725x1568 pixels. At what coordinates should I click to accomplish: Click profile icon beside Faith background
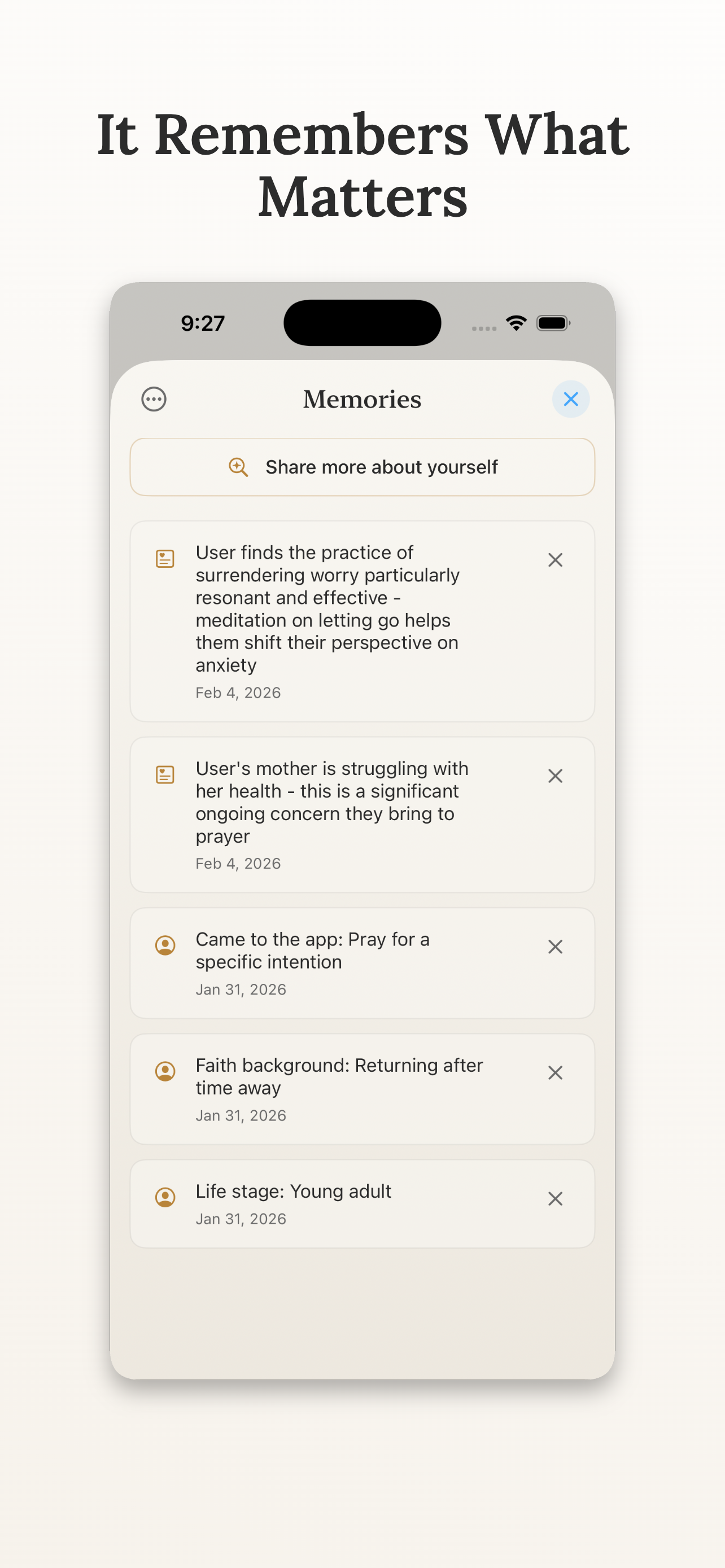click(x=165, y=1071)
